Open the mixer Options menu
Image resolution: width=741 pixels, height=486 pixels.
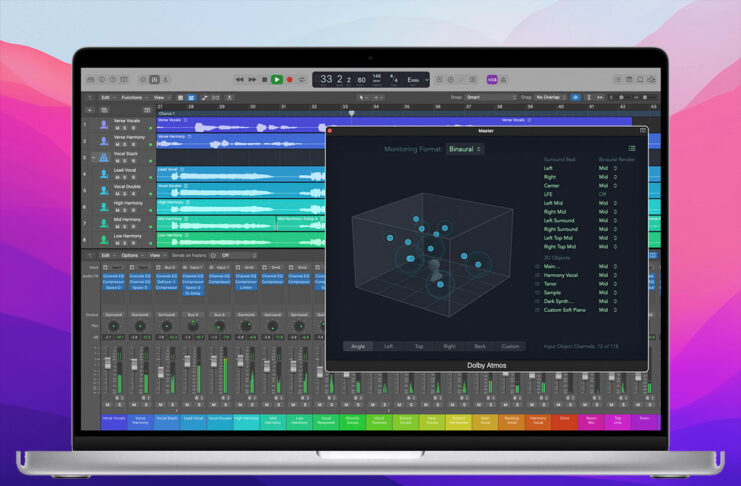(131, 255)
